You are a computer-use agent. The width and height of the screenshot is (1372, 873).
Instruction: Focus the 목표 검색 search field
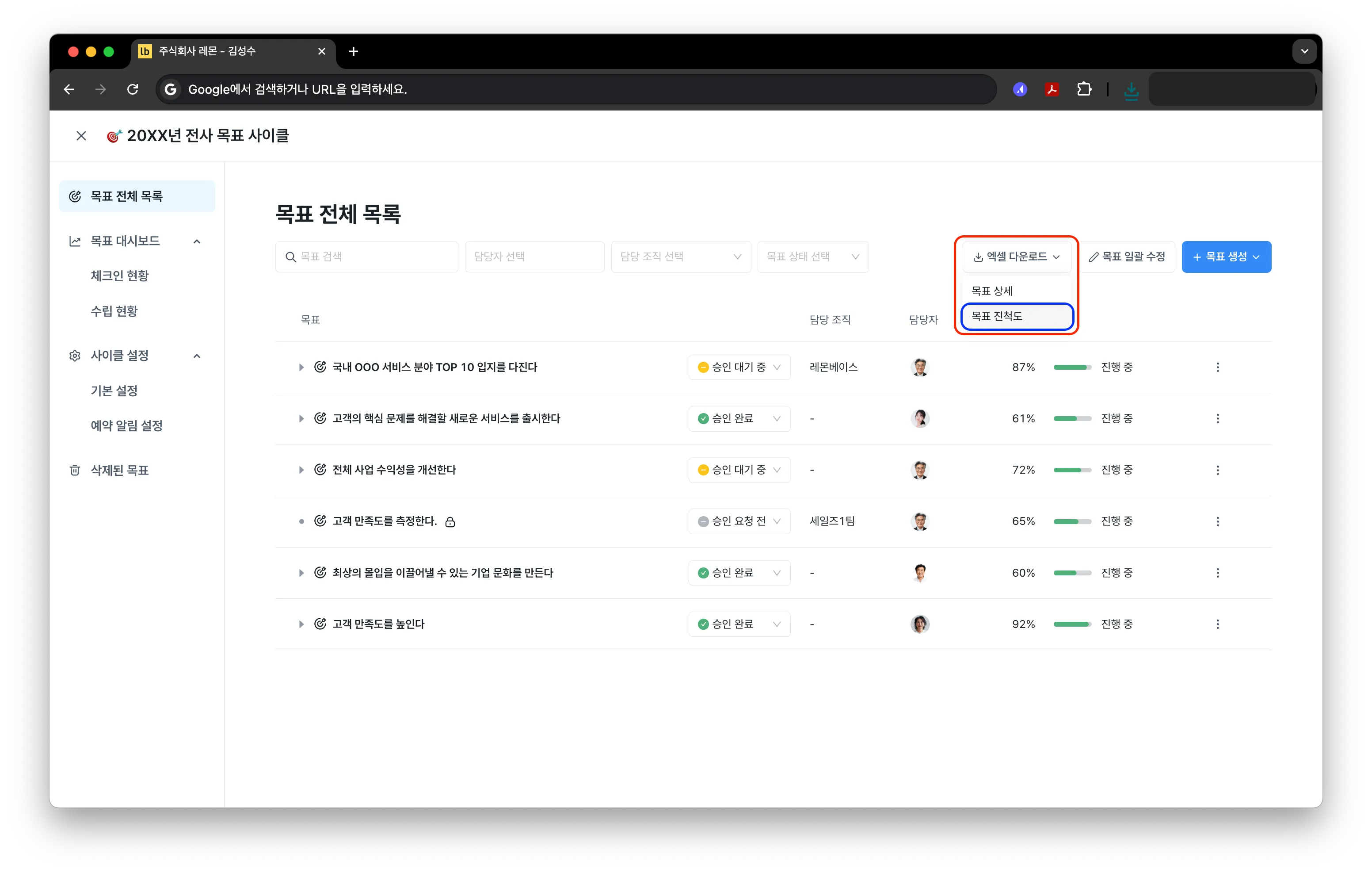[x=366, y=257]
